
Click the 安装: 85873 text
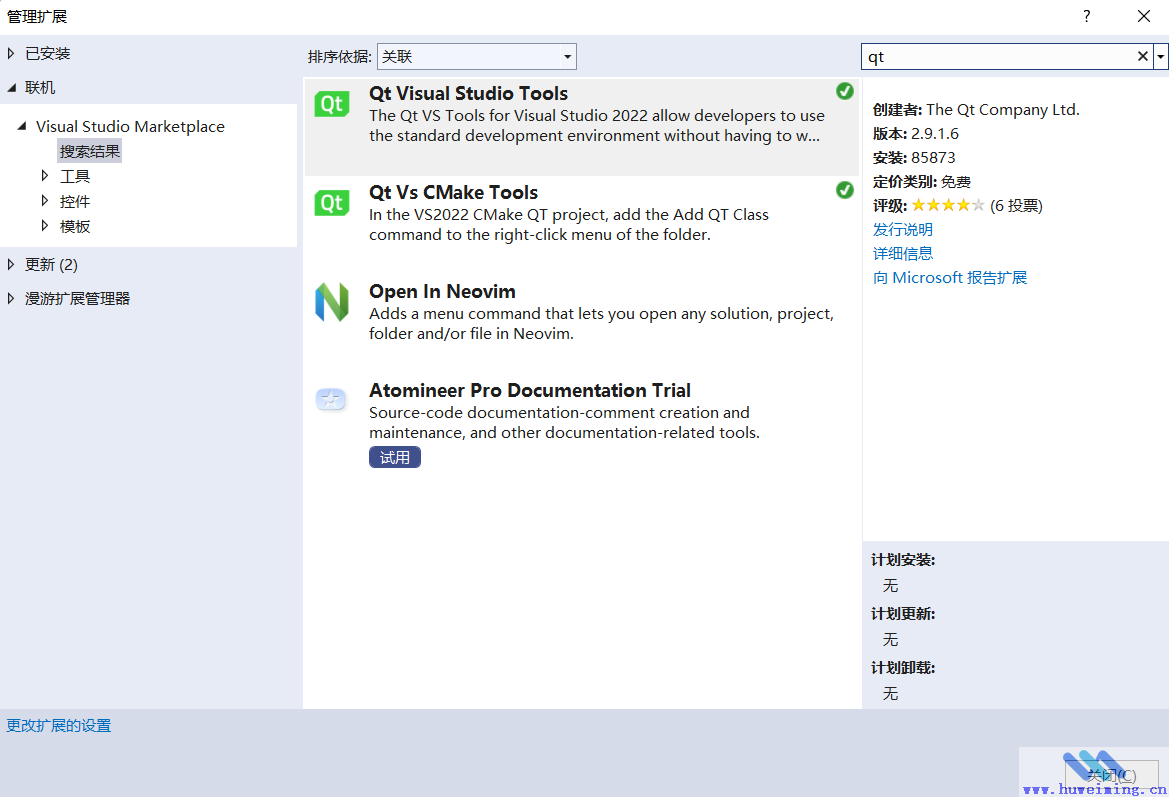[x=913, y=158]
